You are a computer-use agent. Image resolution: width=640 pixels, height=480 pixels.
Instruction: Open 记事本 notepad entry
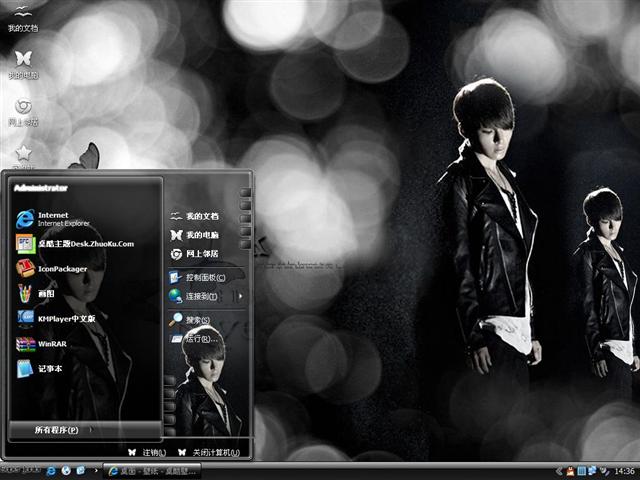[39, 369]
